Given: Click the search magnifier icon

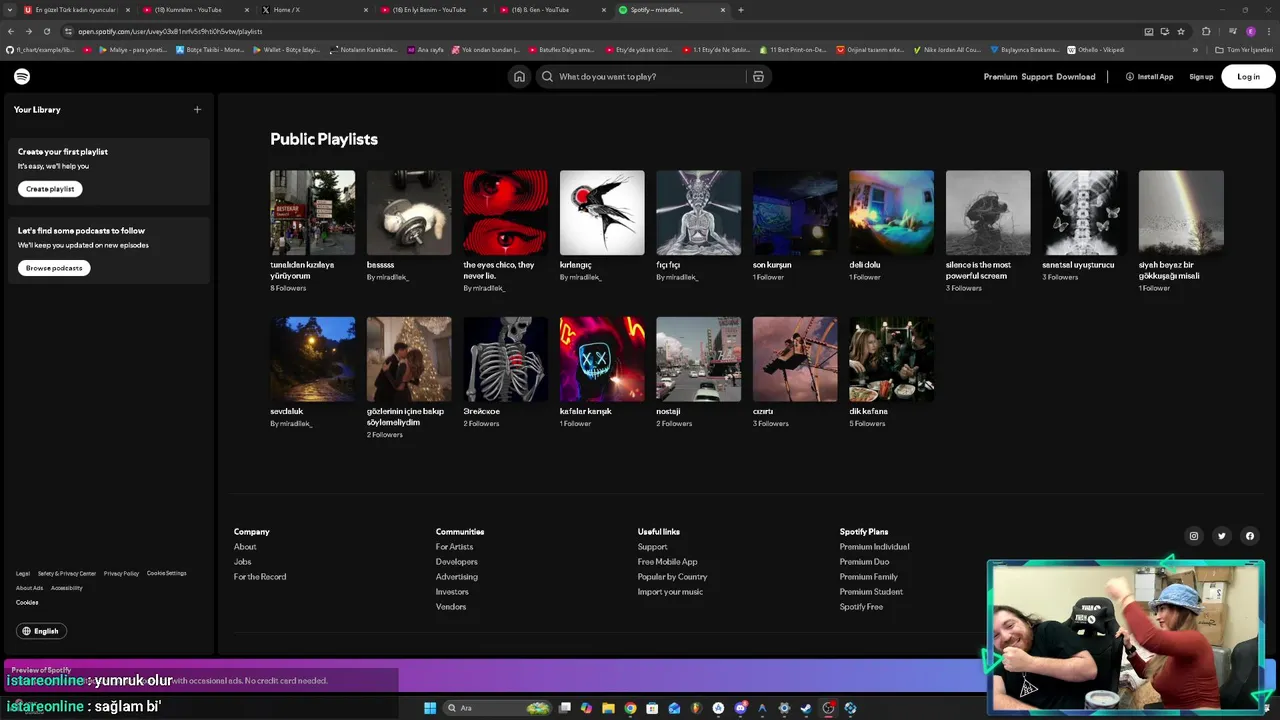Looking at the screenshot, I should tap(547, 76).
